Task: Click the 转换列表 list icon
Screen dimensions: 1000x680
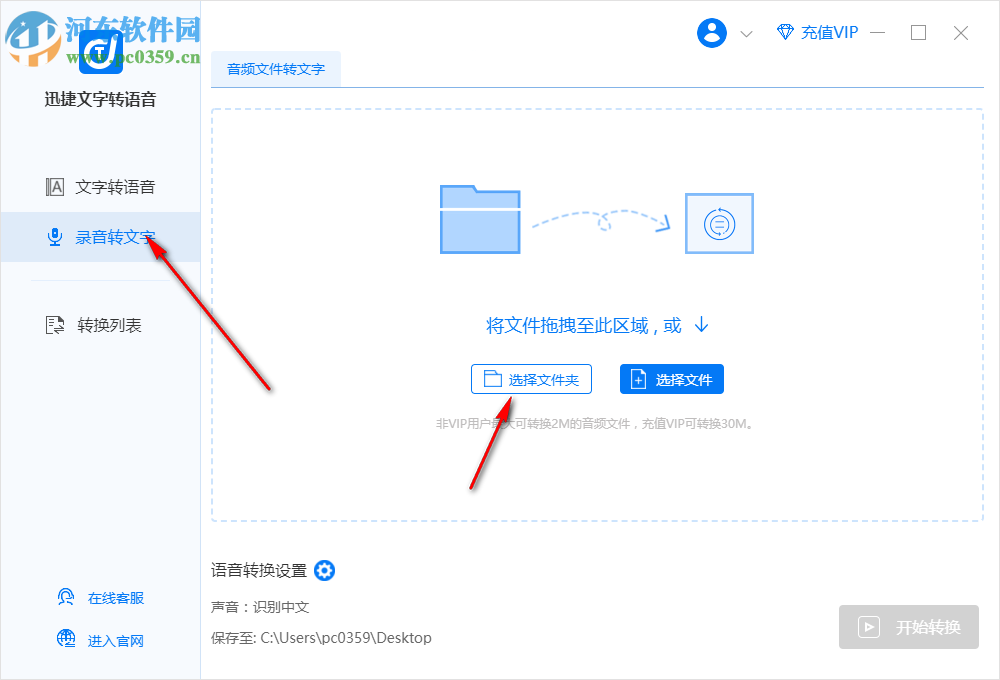Action: [x=55, y=324]
